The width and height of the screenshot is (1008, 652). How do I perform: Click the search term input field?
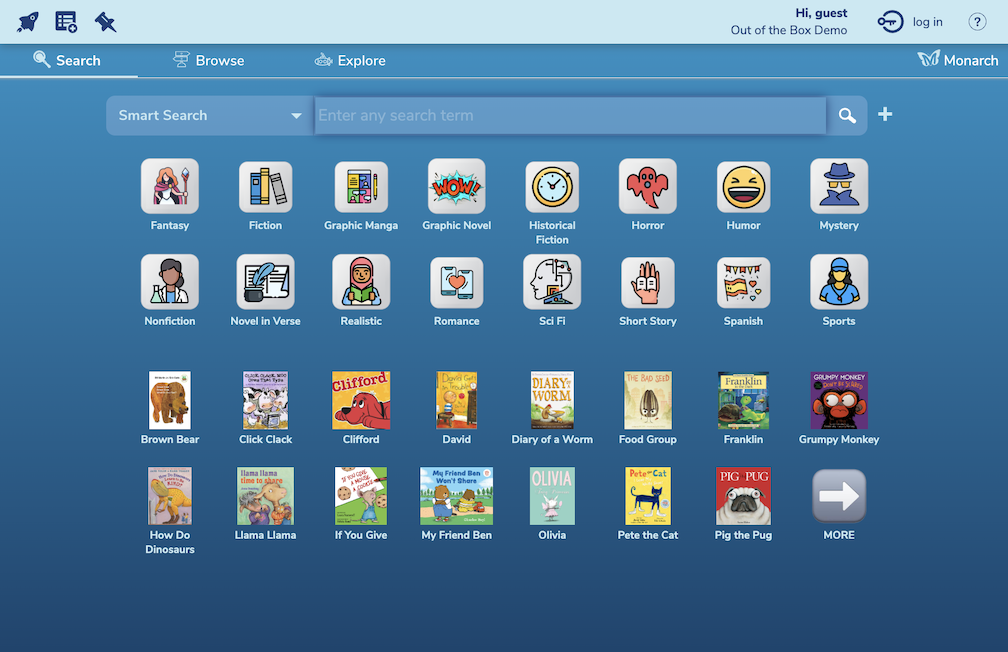click(x=570, y=116)
